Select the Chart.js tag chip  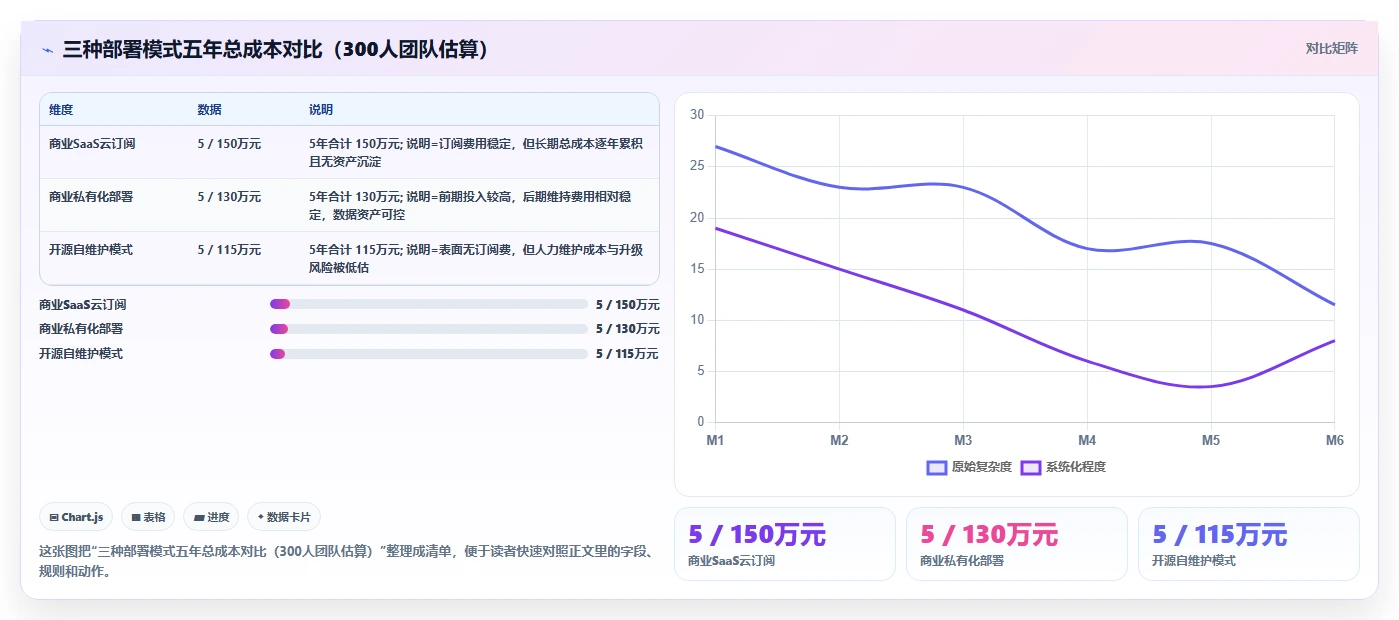pyautogui.click(x=76, y=517)
